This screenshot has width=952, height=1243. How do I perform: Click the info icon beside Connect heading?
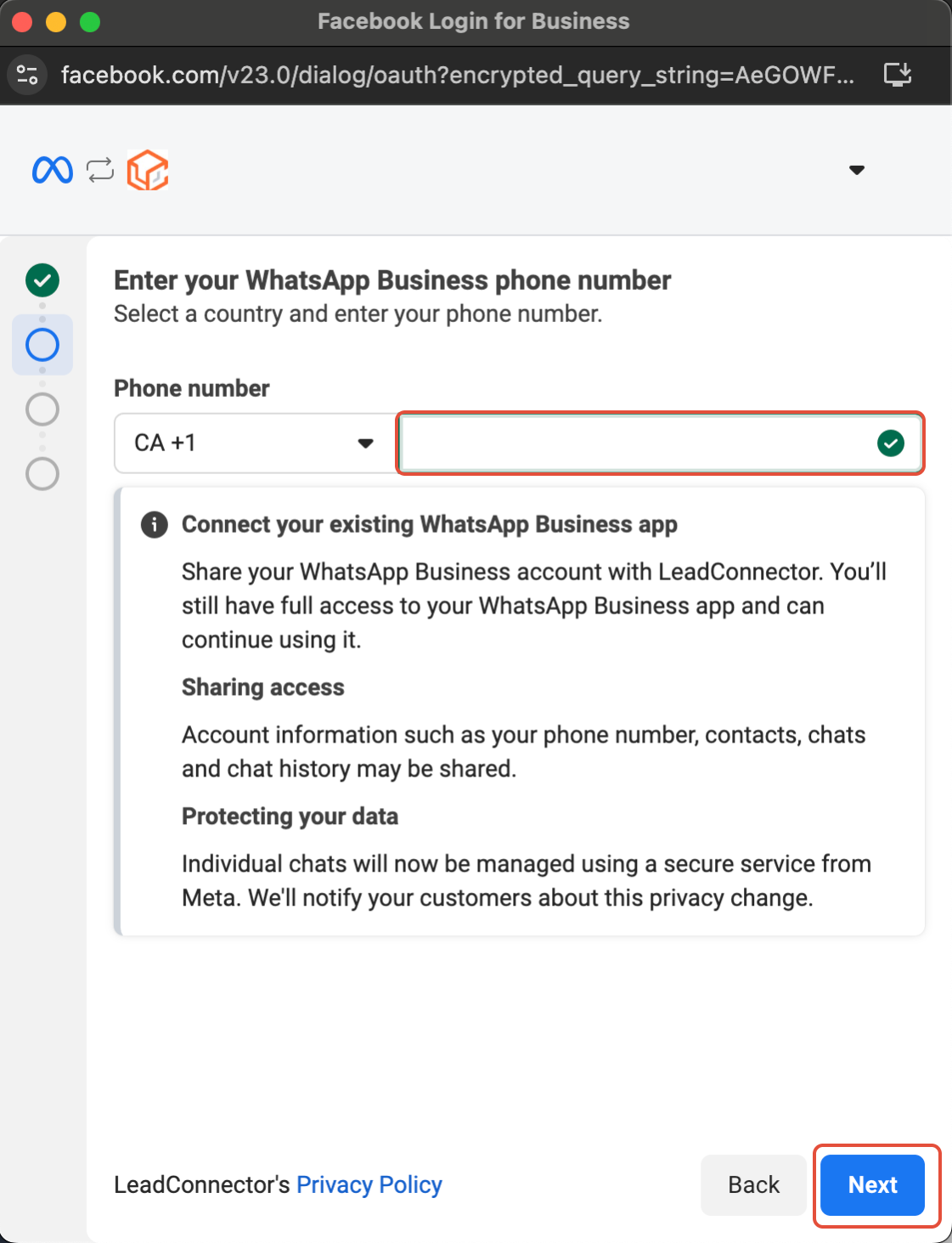(154, 524)
